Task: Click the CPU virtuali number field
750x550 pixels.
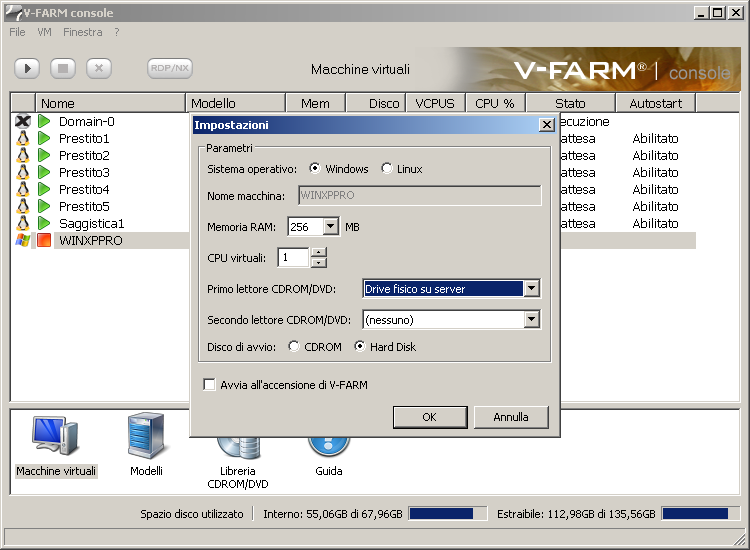Action: click(293, 257)
